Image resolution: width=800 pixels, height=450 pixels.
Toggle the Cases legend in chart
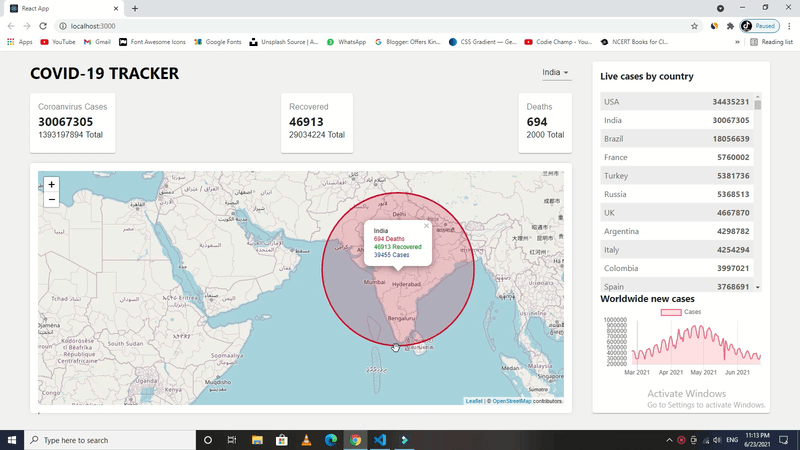pos(680,313)
